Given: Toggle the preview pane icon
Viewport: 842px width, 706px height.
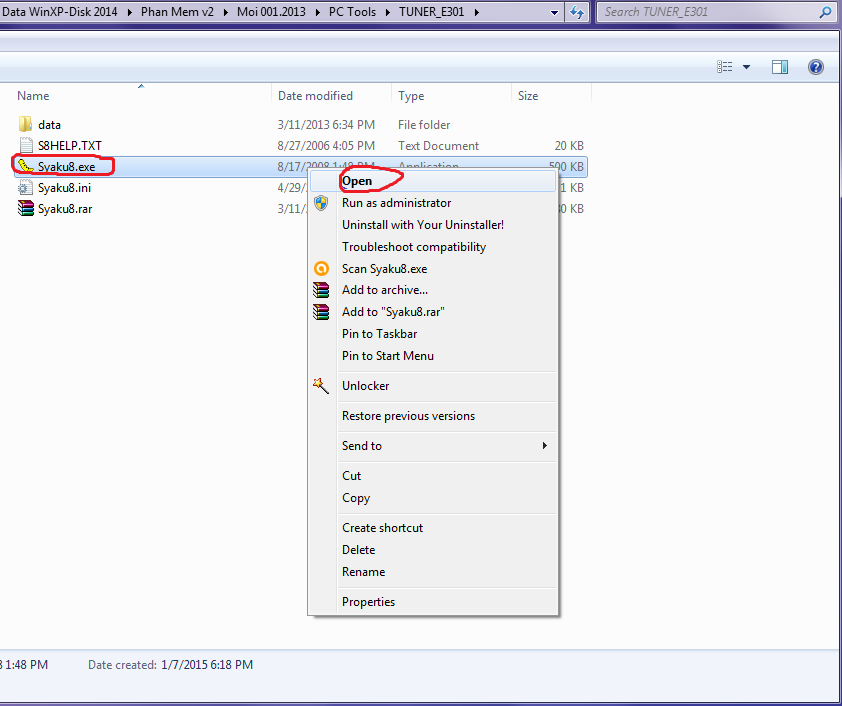Looking at the screenshot, I should point(780,67).
